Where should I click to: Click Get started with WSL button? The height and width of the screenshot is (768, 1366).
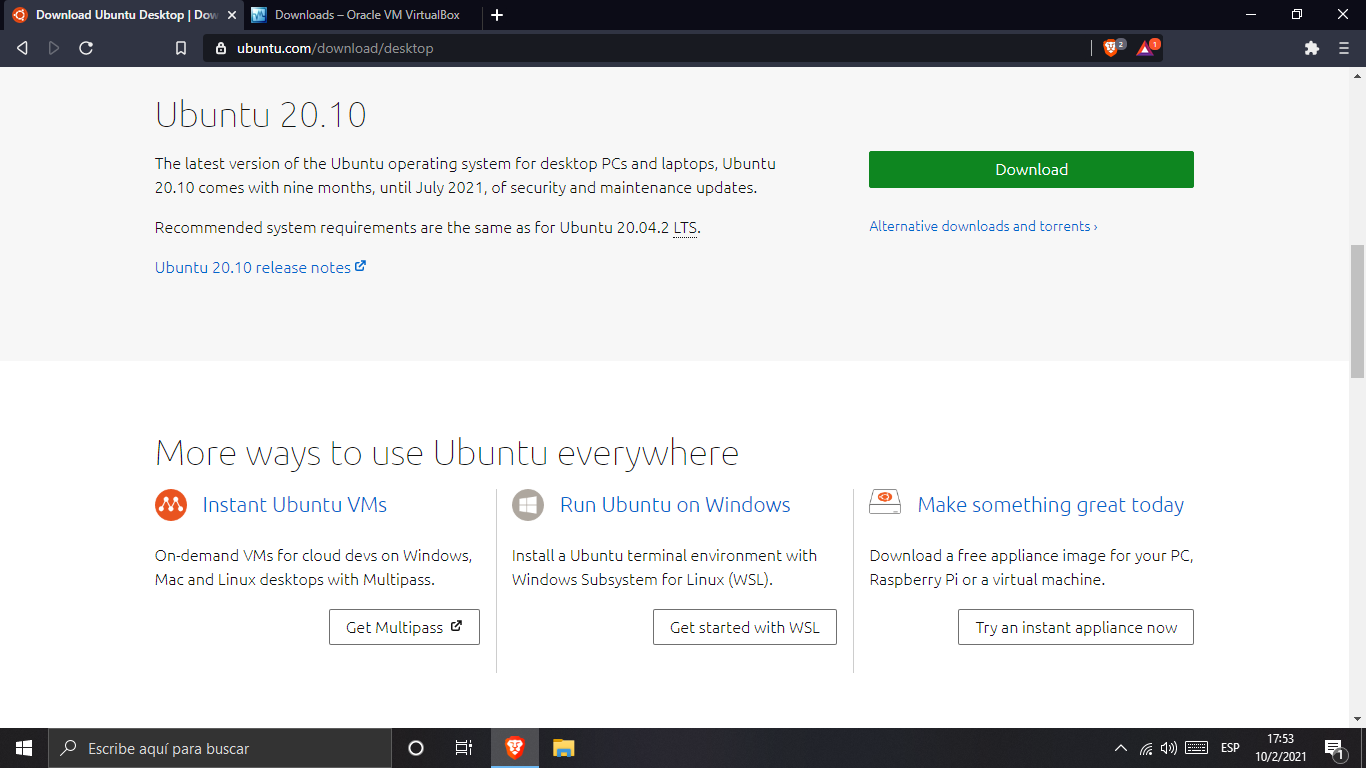pyautogui.click(x=745, y=627)
